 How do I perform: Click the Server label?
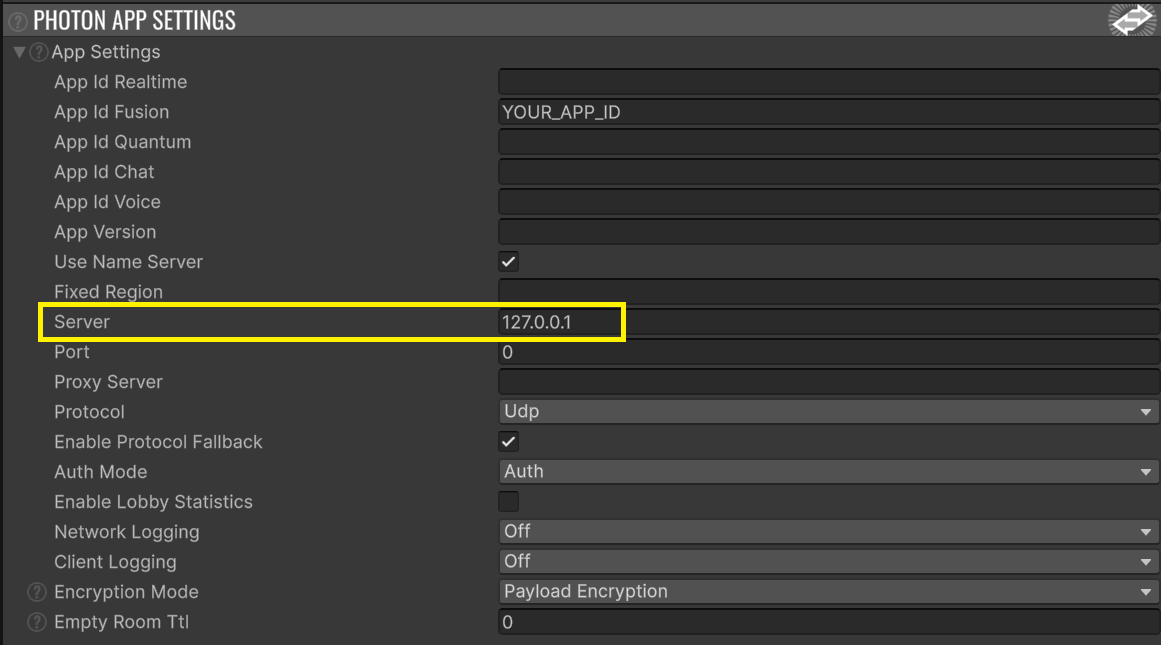click(81, 322)
